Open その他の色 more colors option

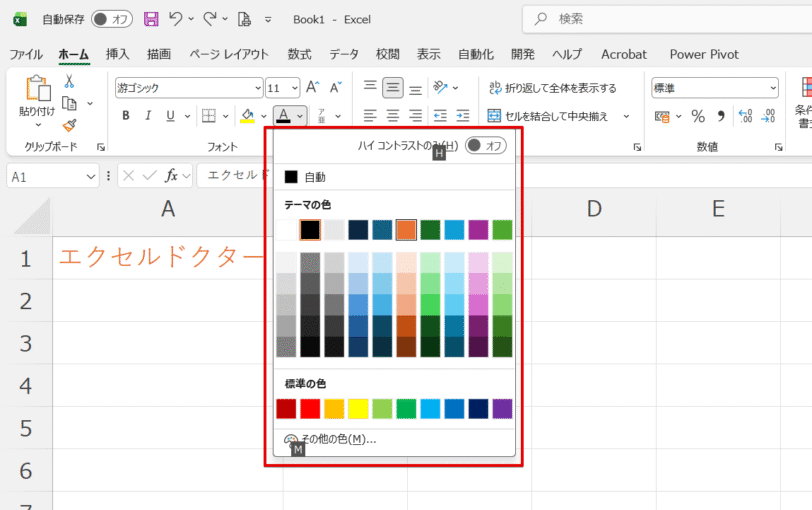pyautogui.click(x=394, y=440)
